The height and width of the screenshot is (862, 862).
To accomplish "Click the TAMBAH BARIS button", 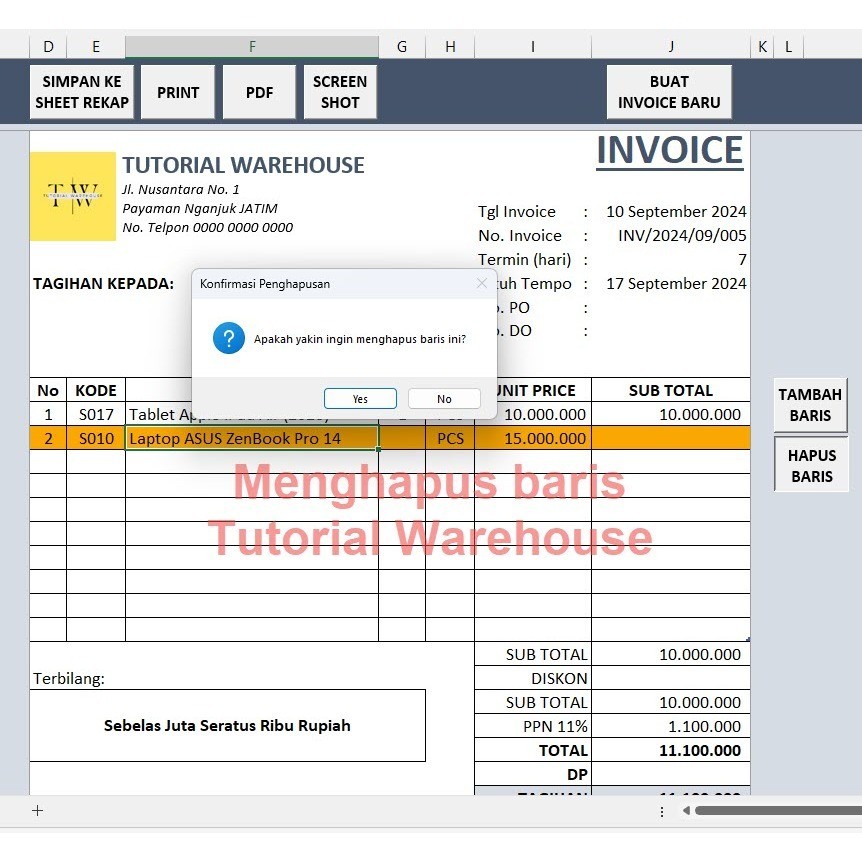I will pyautogui.click(x=810, y=405).
